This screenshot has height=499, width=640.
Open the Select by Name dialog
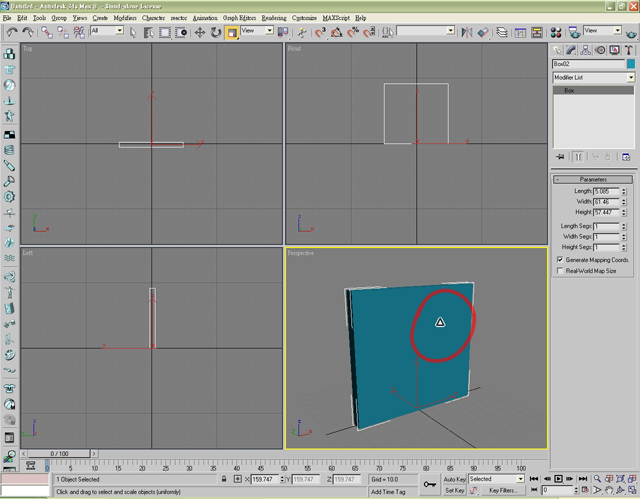149,32
